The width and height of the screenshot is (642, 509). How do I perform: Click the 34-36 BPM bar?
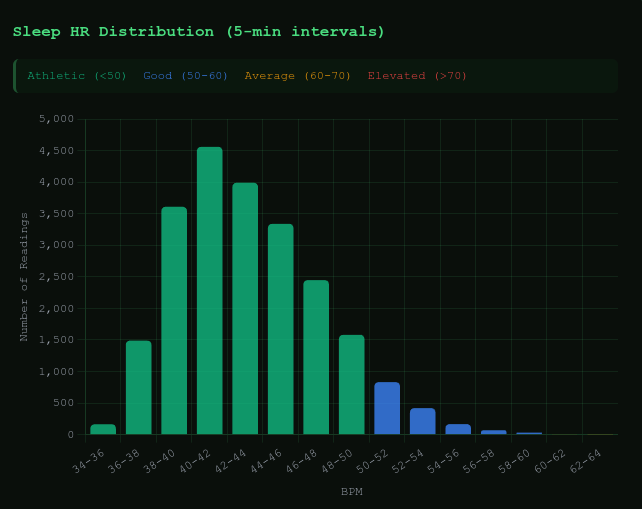[103, 429]
